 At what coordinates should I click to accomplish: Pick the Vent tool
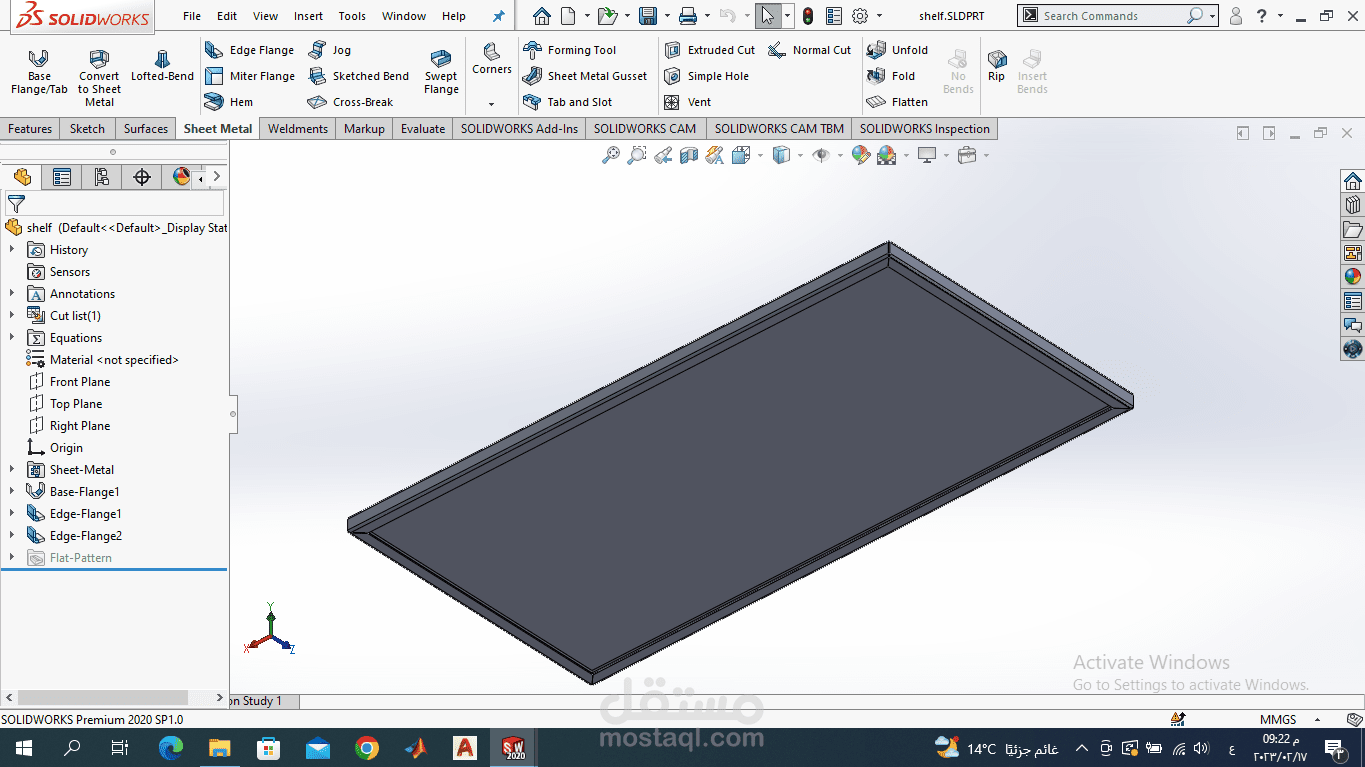point(688,102)
